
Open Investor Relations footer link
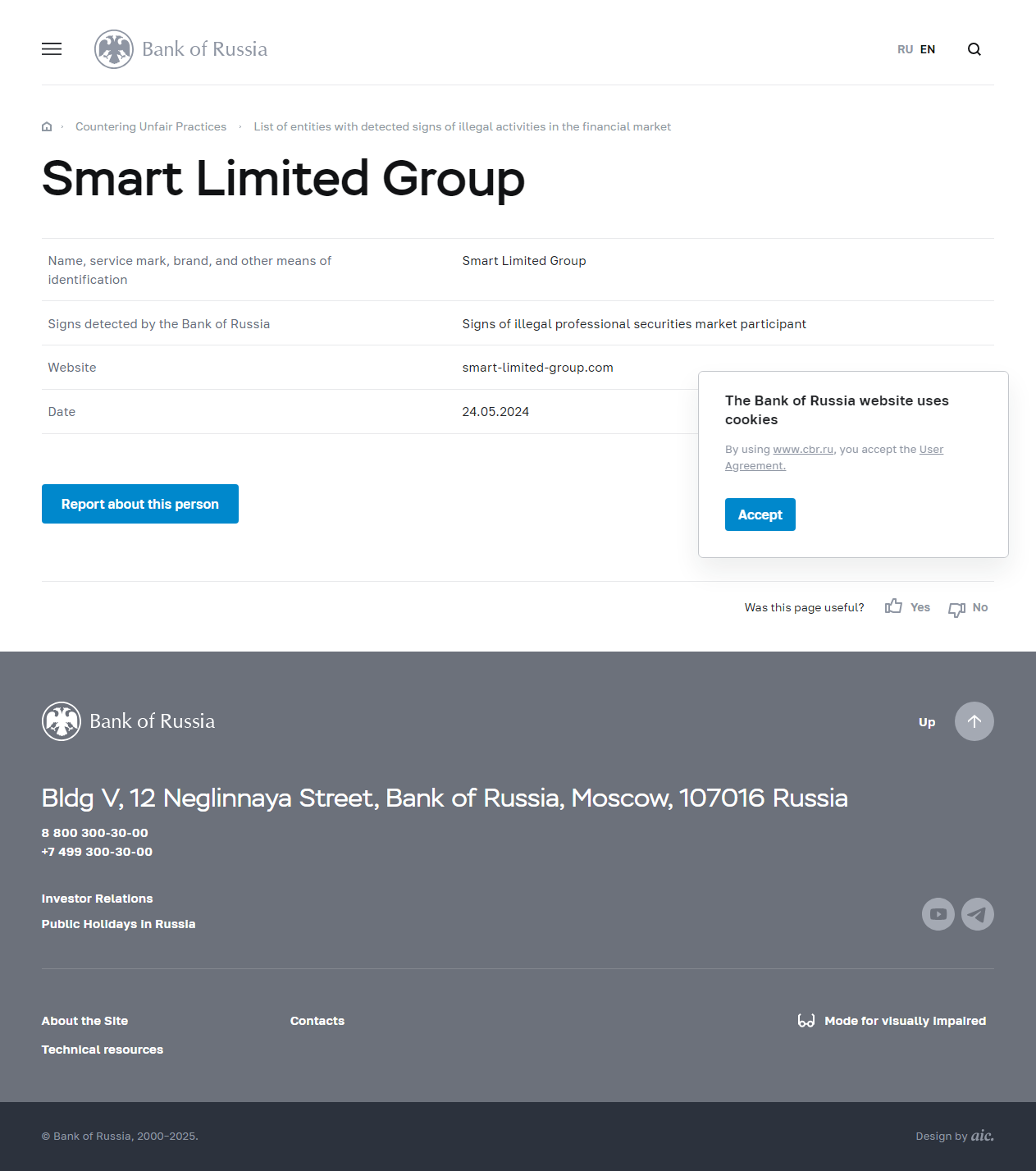(97, 899)
